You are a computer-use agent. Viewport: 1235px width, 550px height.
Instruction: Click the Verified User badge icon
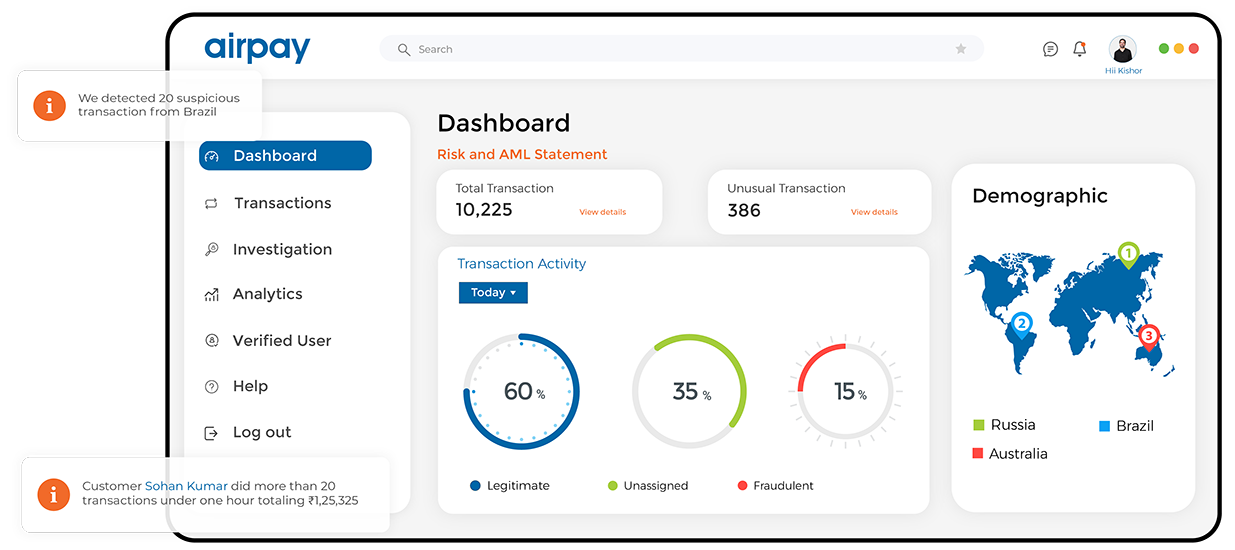(211, 341)
